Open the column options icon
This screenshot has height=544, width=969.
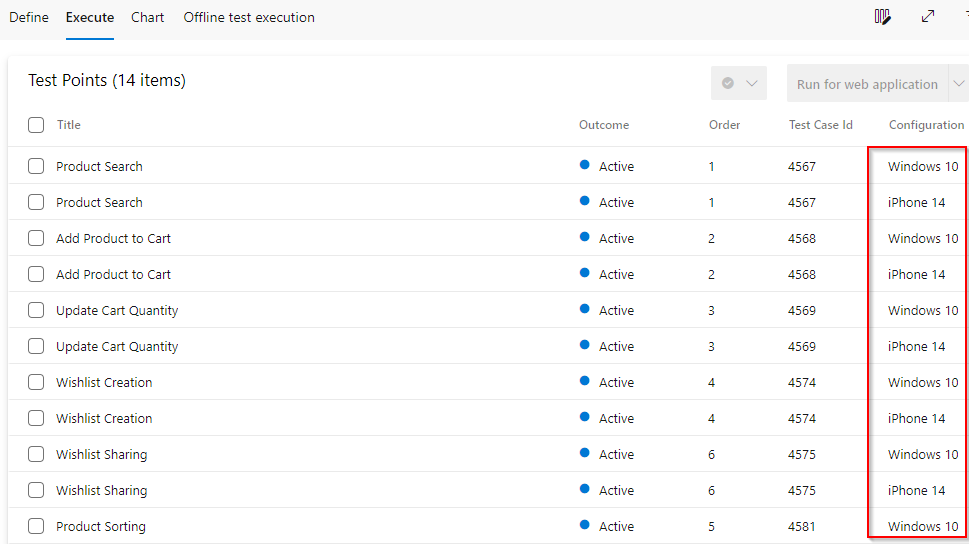click(882, 17)
